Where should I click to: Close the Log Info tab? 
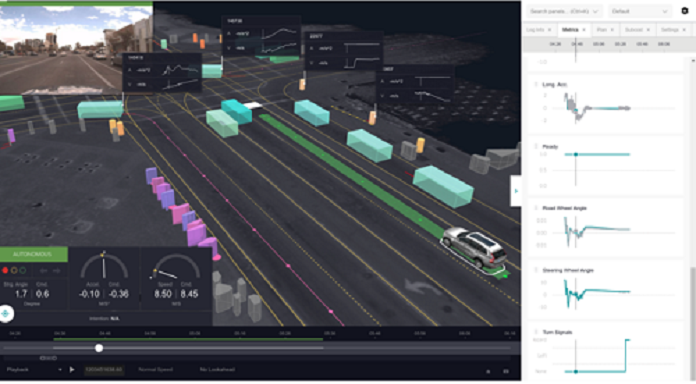pyautogui.click(x=550, y=30)
